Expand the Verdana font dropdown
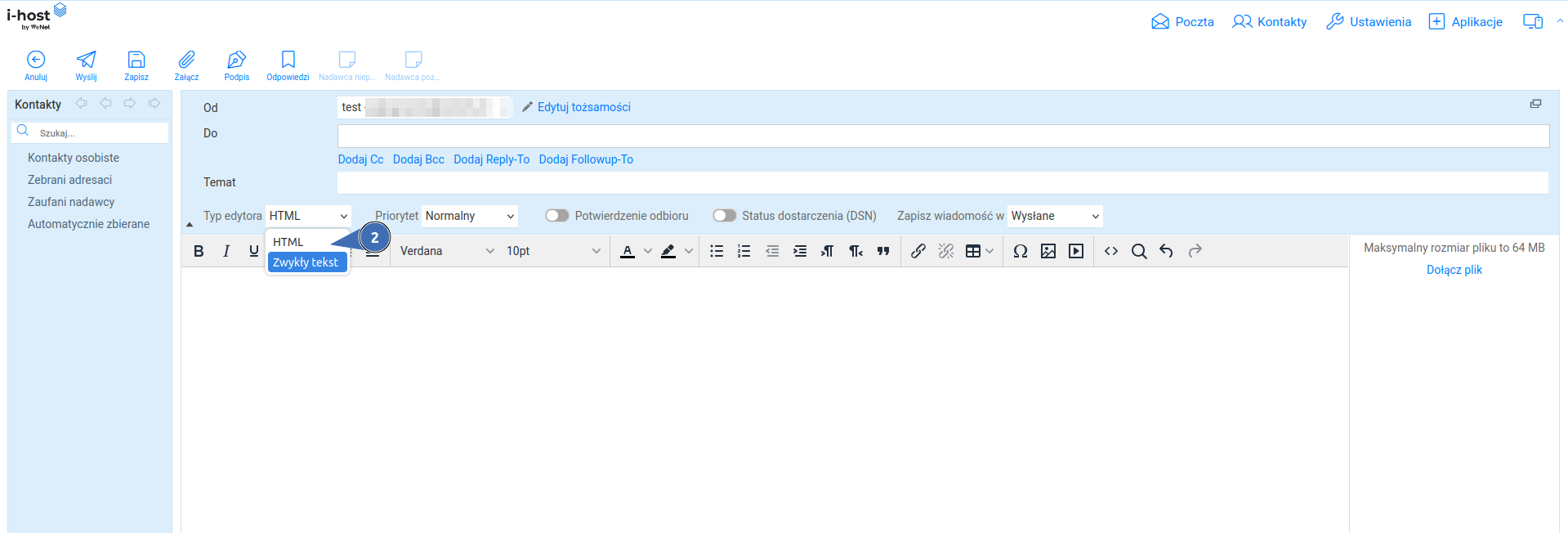 point(447,251)
